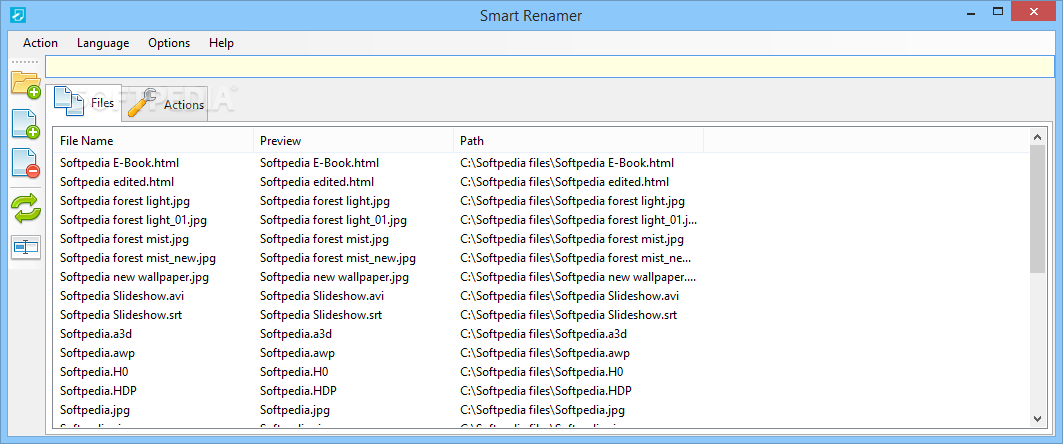Screen dimensions: 1063x444
Task: Select Softpedia forest mist.jpg in File Name column
Action: tap(125, 239)
